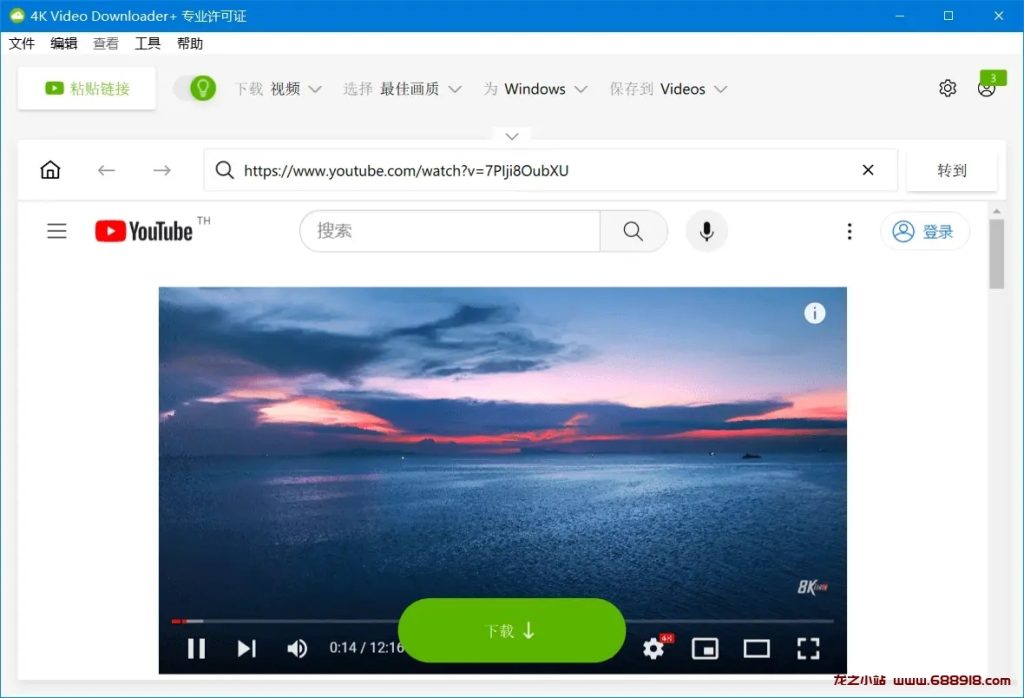Minimize the 4K Video Downloader+ window
1024x698 pixels.
[899, 16]
